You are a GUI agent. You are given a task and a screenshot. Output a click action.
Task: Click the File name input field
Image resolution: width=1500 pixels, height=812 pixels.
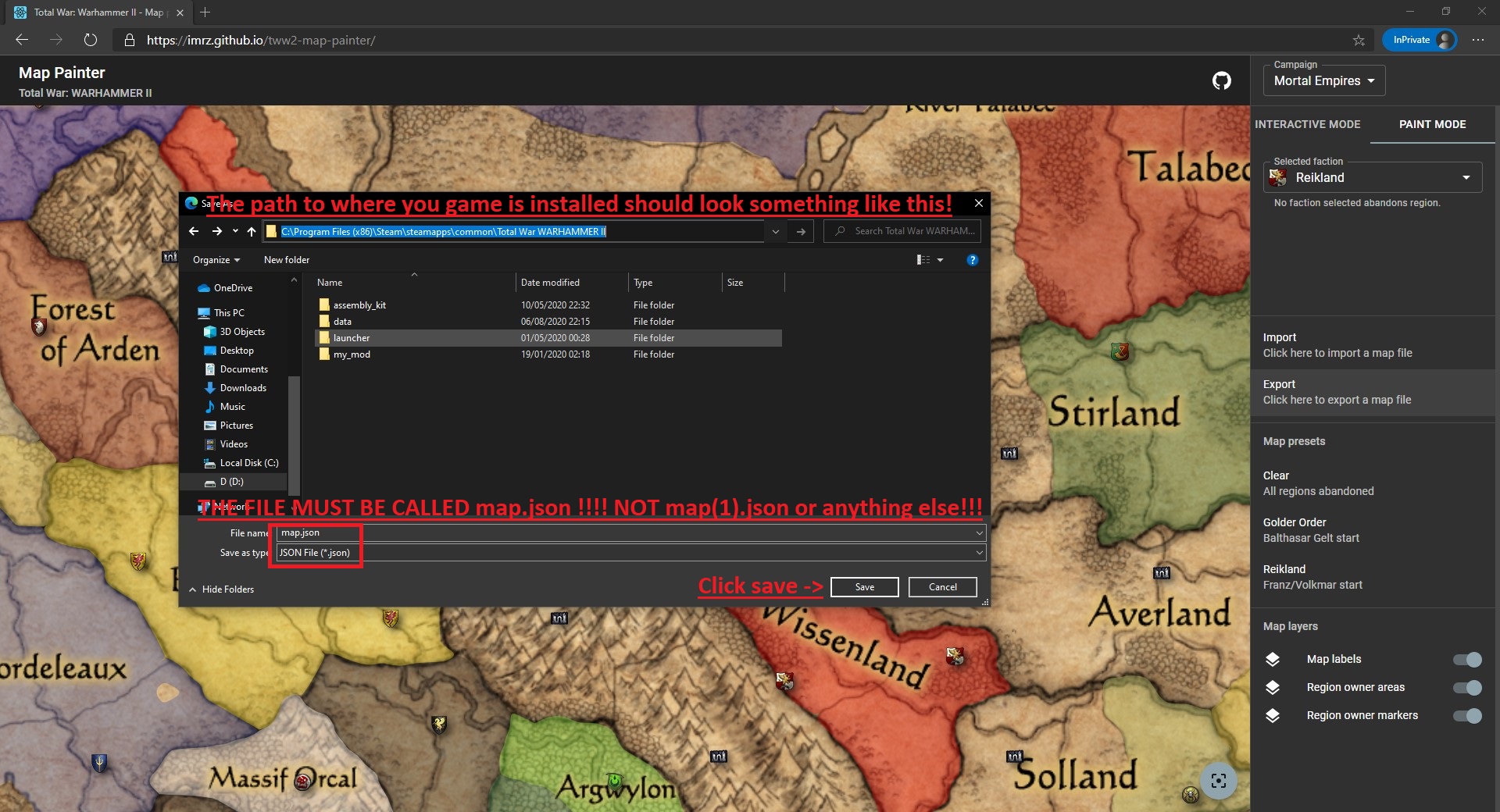click(x=630, y=532)
